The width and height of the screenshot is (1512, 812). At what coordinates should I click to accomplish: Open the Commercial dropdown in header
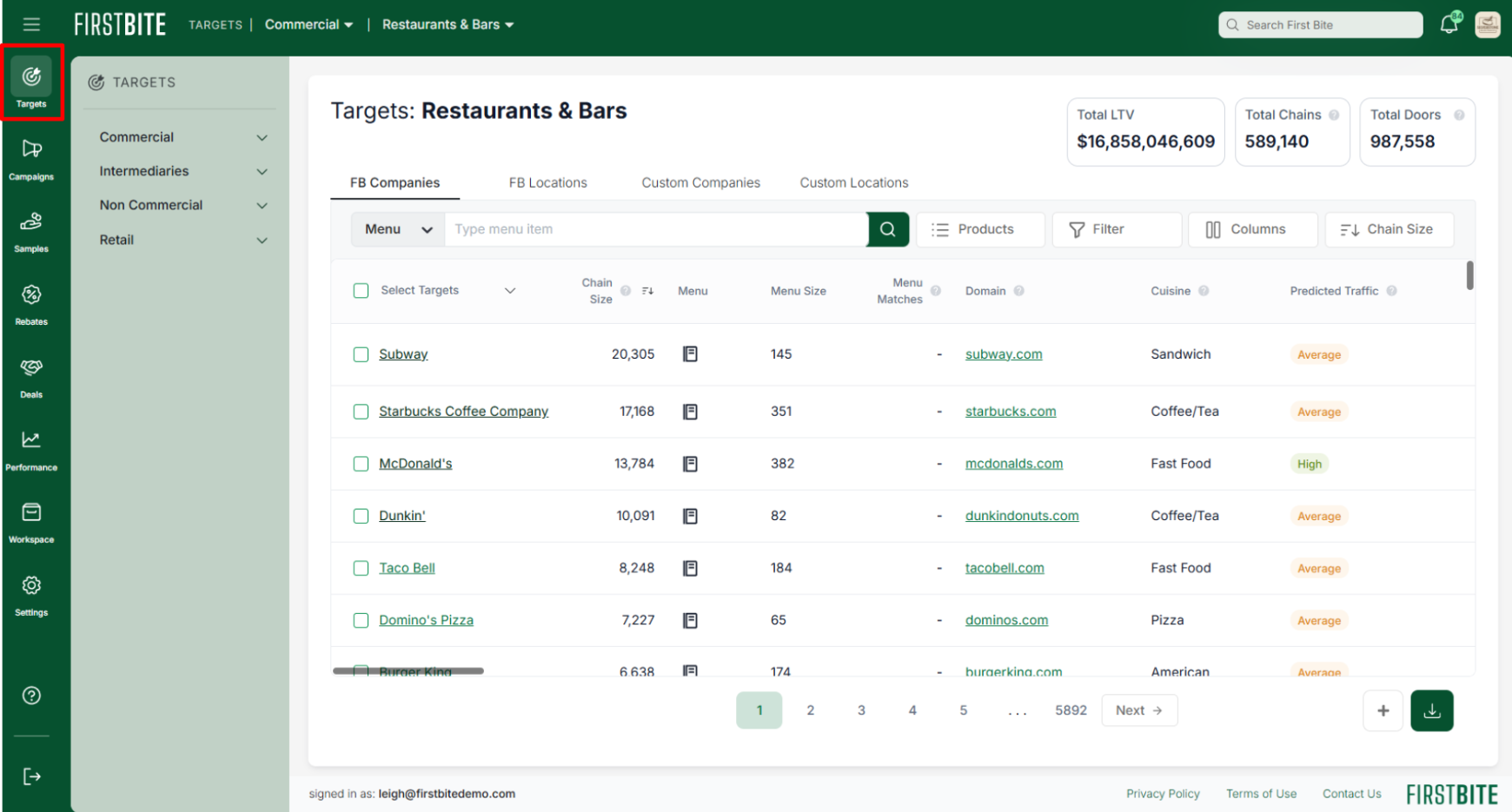[x=308, y=24]
